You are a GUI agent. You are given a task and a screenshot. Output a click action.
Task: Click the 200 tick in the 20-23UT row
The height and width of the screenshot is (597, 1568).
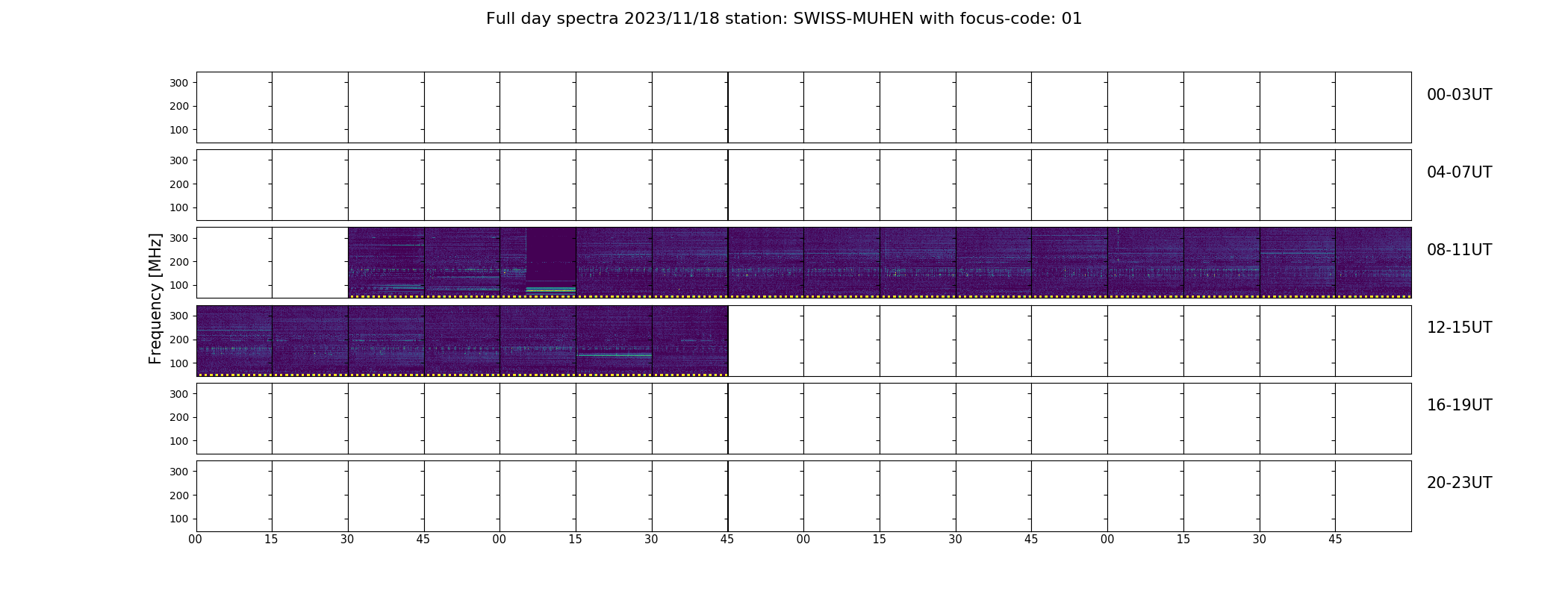point(179,496)
